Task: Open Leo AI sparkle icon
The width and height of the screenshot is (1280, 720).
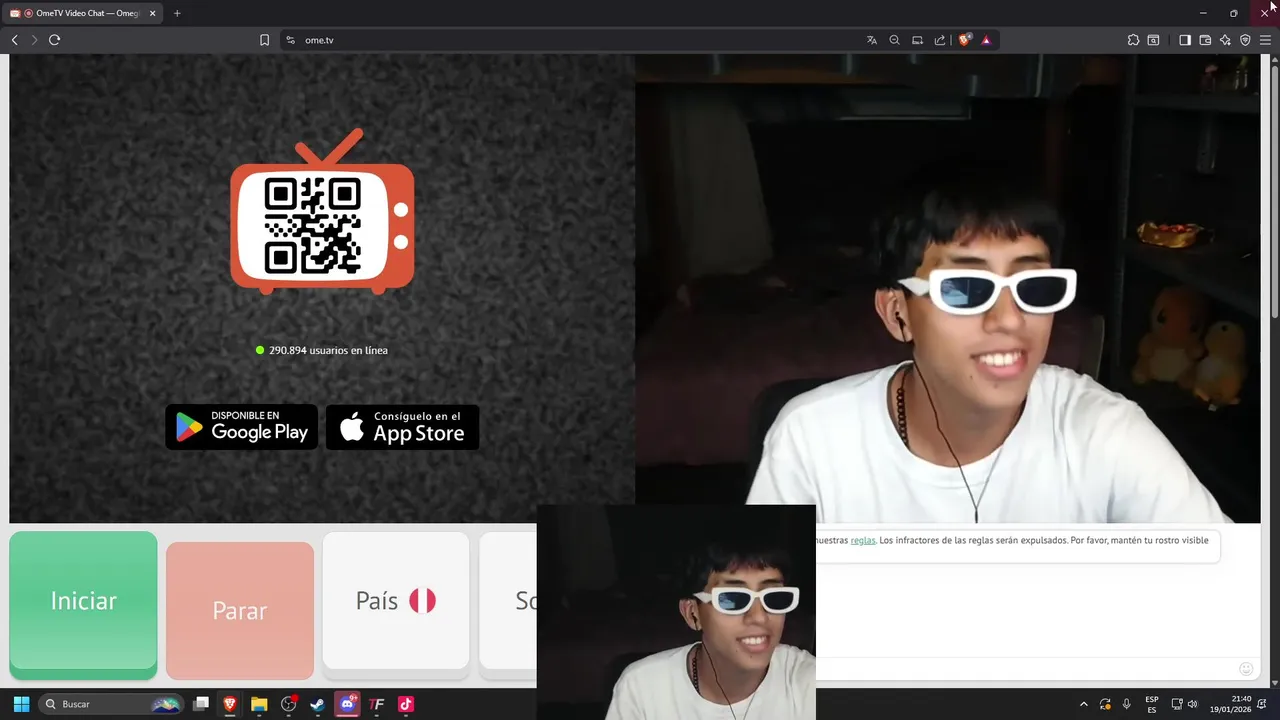Action: (x=1225, y=40)
